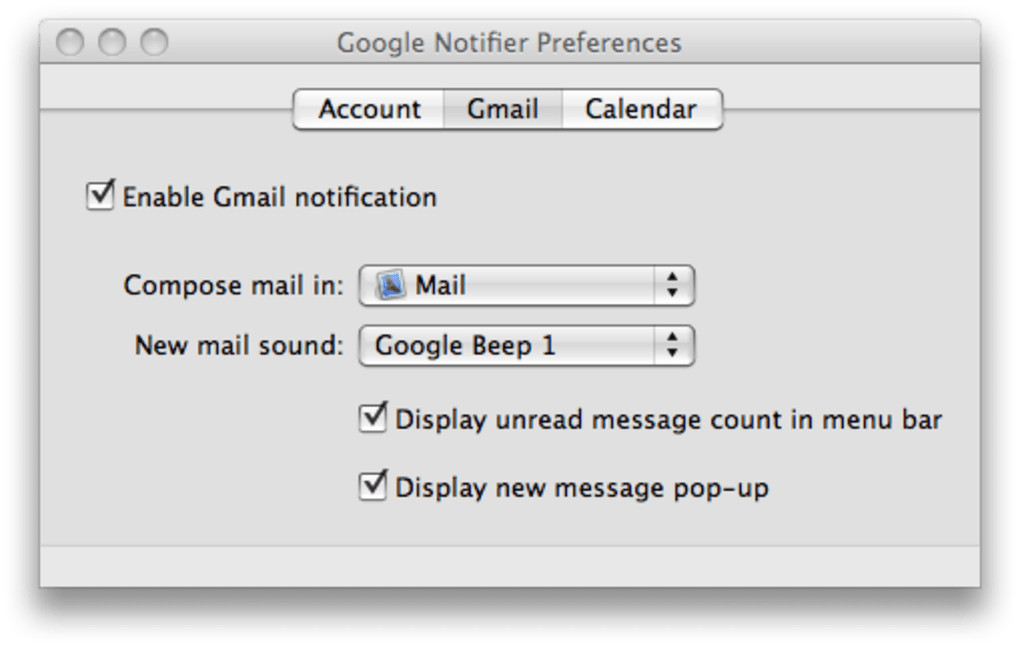This screenshot has width=1020, height=647.
Task: Select the Gmail tab
Action: coord(503,109)
